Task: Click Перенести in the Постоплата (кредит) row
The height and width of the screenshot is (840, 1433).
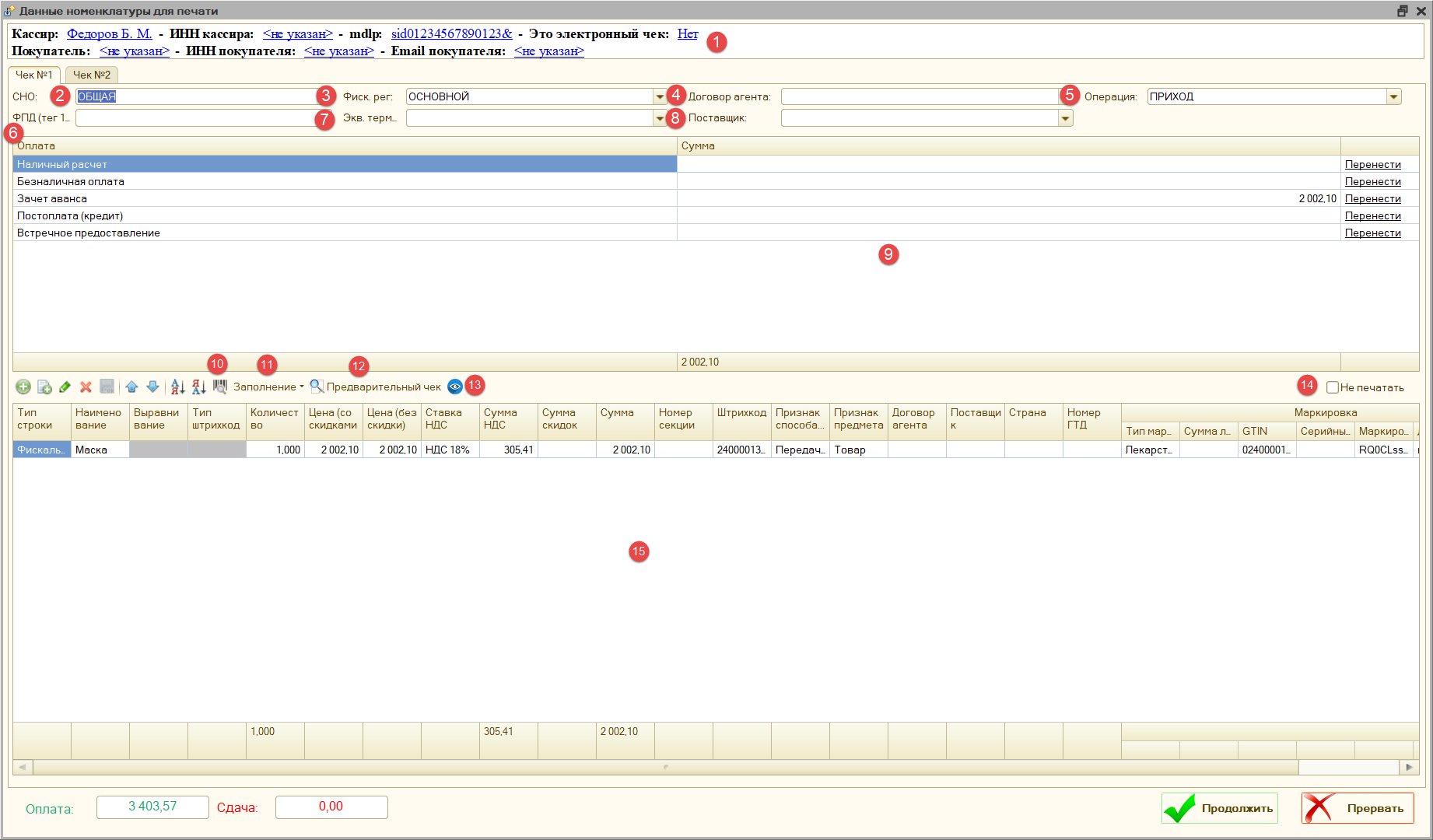Action: pyautogui.click(x=1373, y=215)
